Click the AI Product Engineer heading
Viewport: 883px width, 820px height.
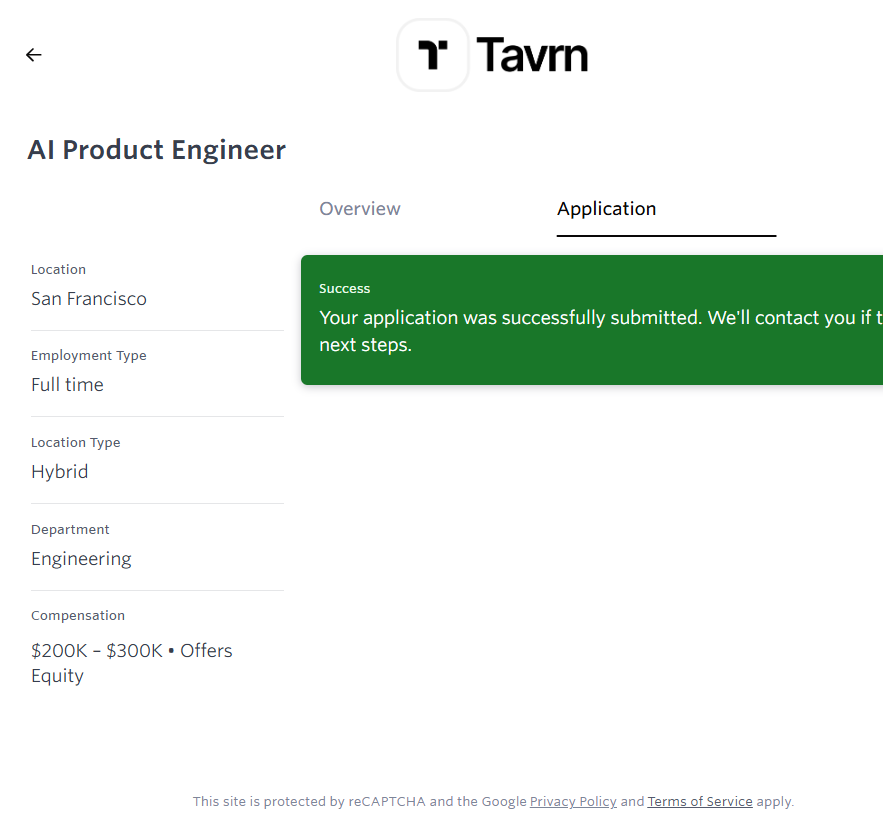click(x=157, y=150)
